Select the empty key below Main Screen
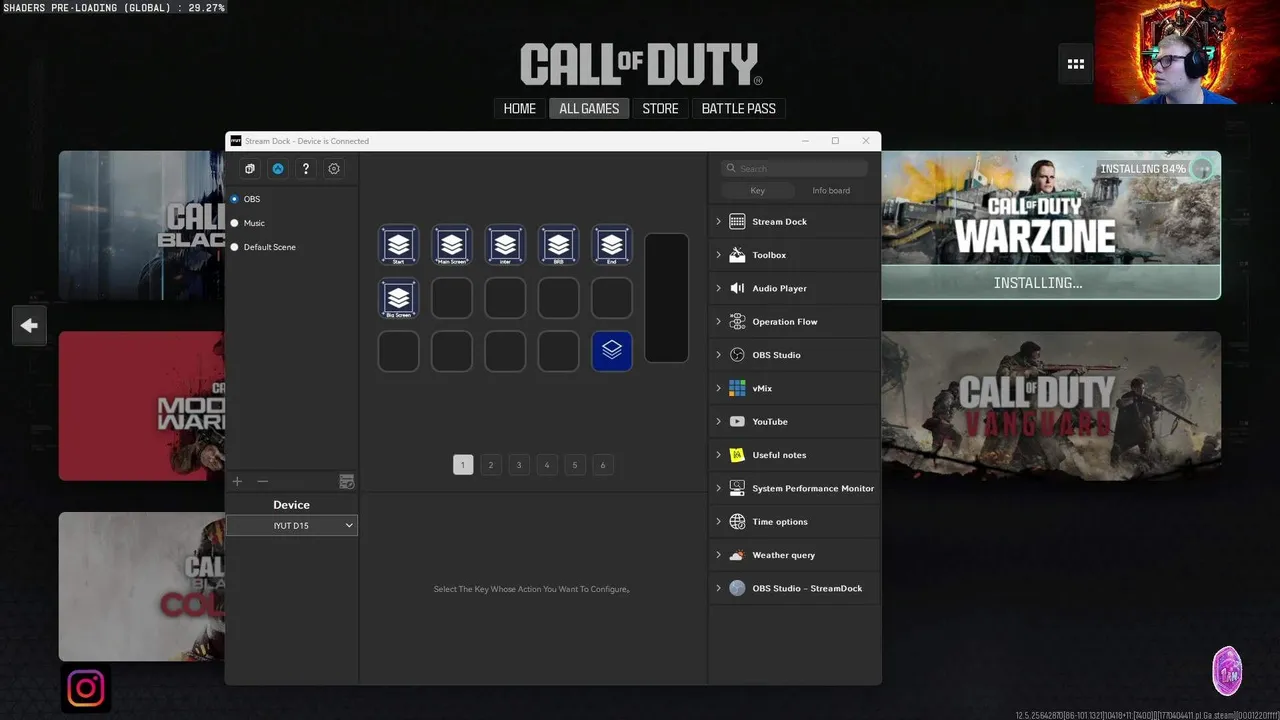Screen dimensions: 1280x720 click(452, 298)
